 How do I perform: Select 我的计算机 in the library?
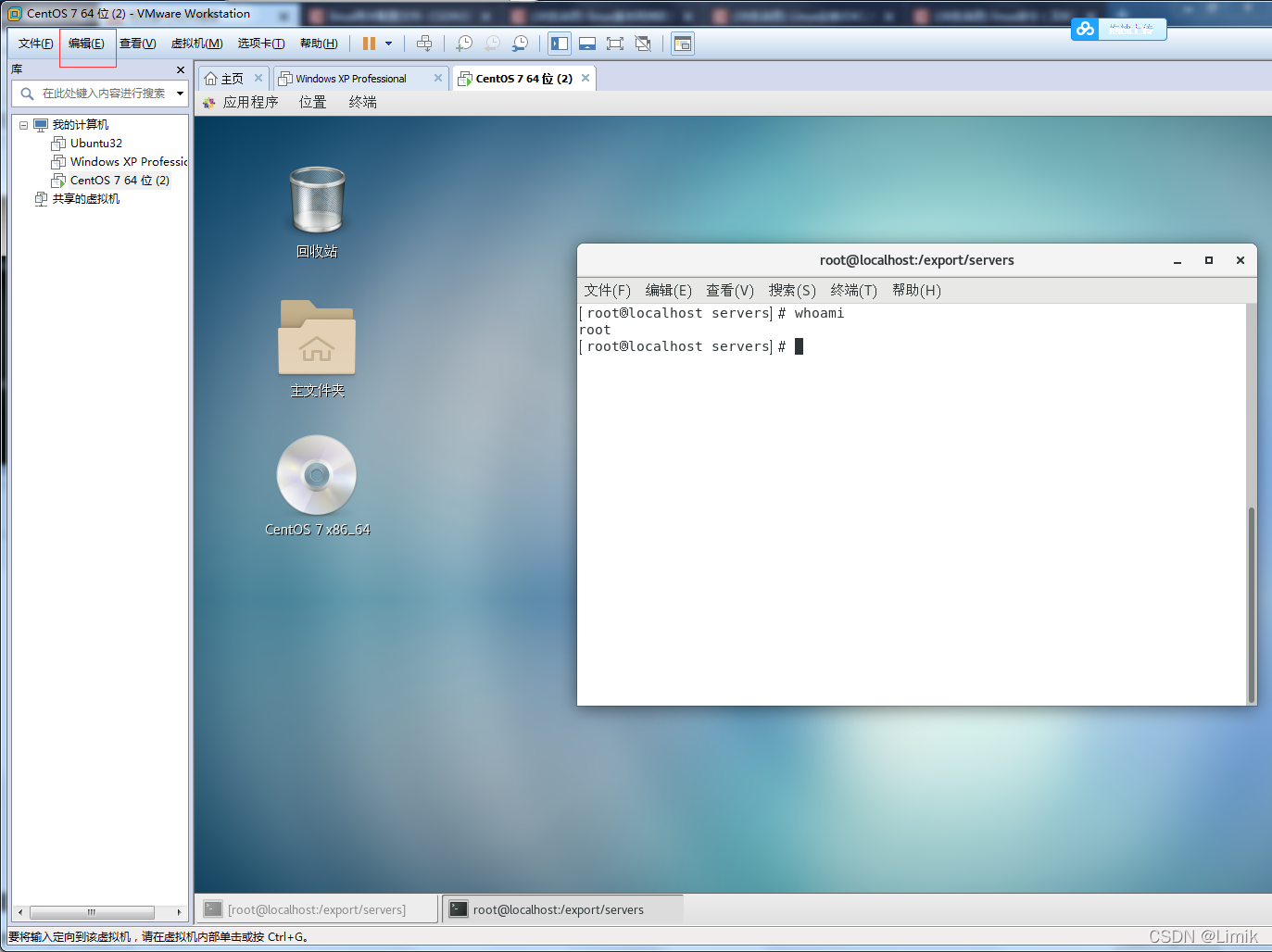coord(80,125)
